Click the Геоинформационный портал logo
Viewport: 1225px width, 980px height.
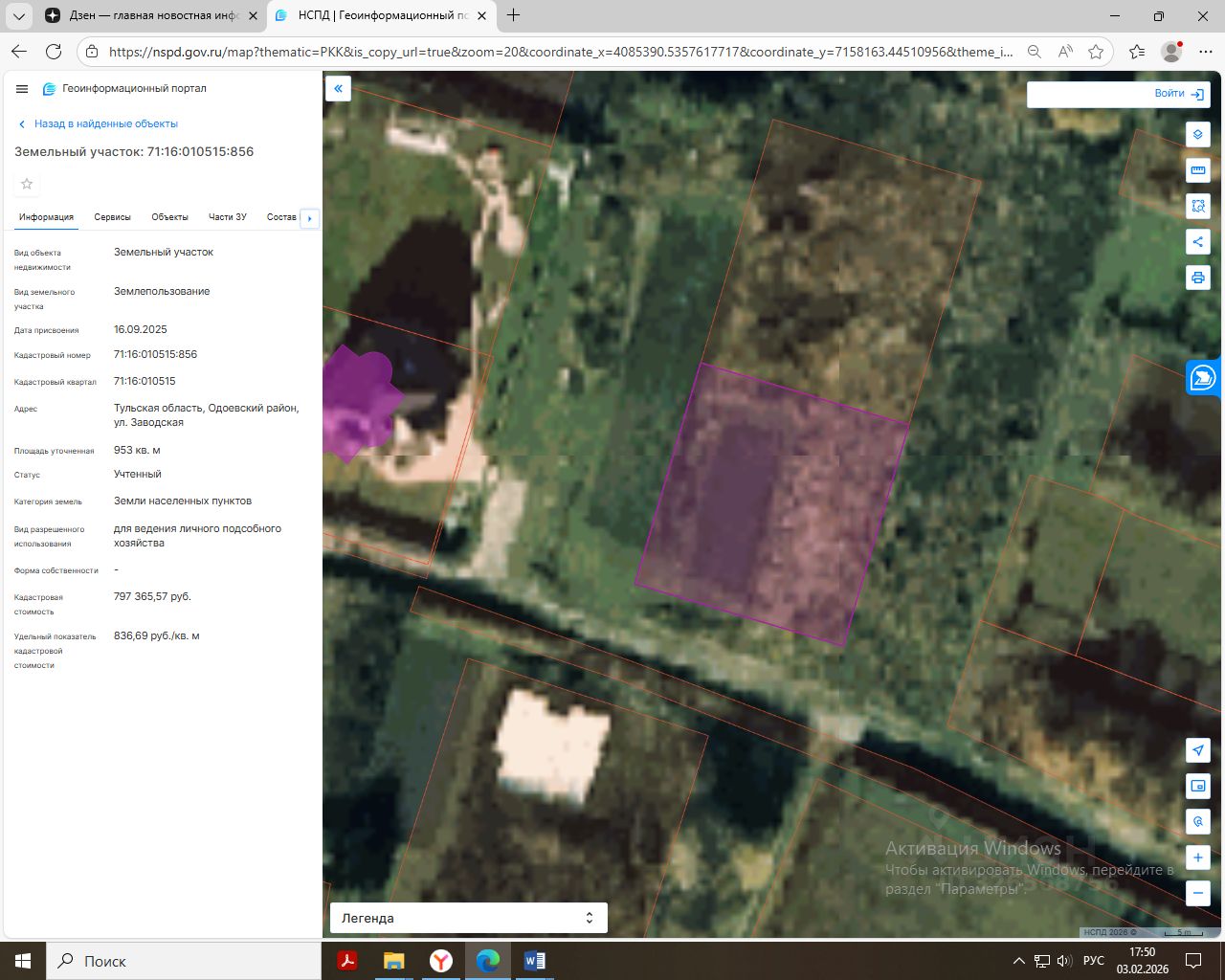124,89
